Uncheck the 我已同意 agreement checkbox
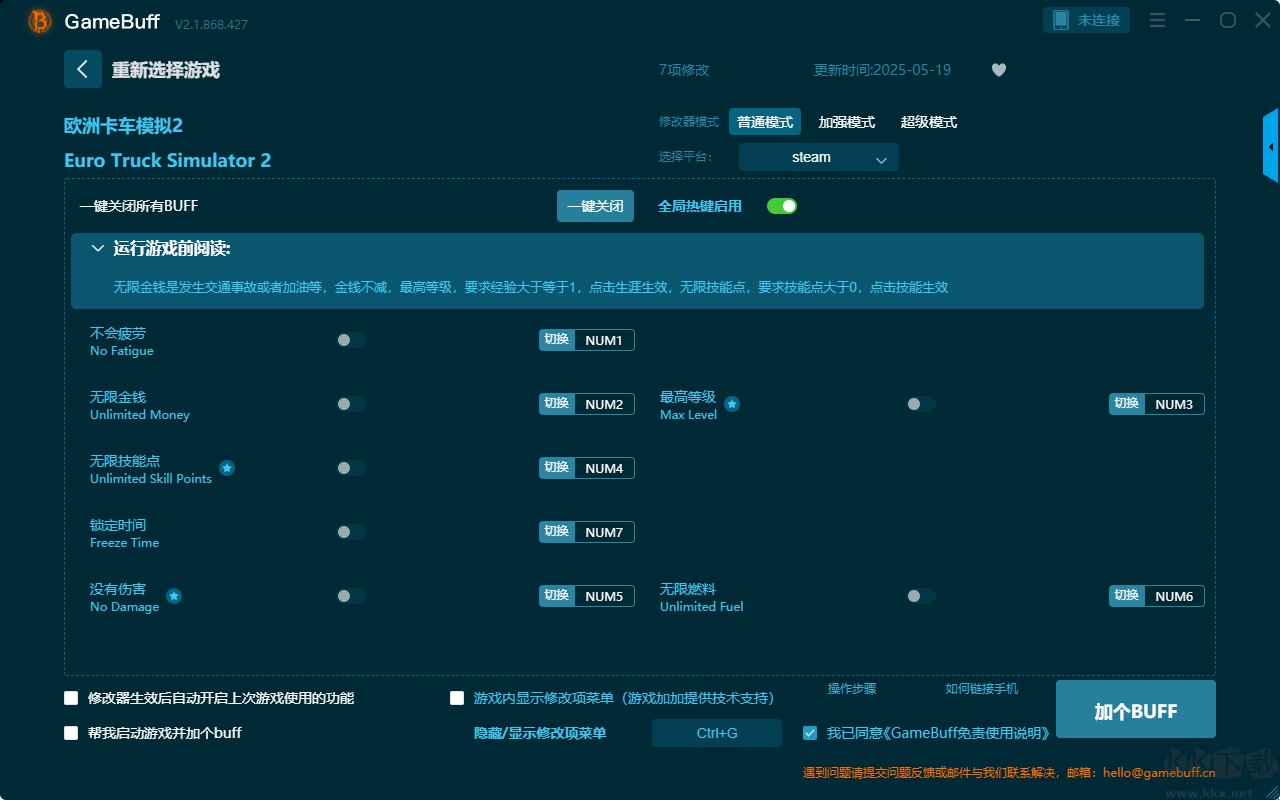The height and width of the screenshot is (800, 1280). pos(810,733)
